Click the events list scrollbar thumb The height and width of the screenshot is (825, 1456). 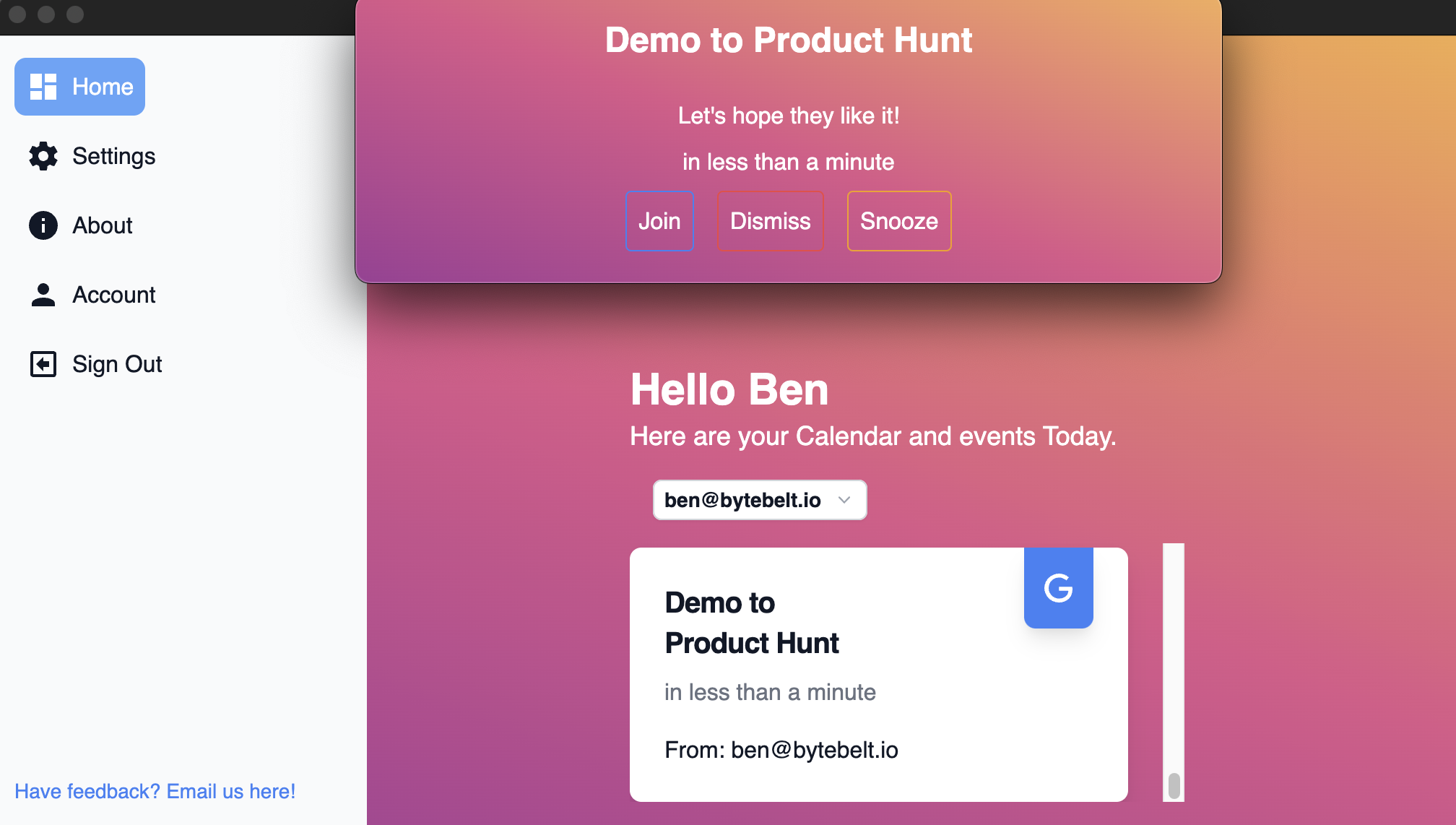[x=1174, y=786]
